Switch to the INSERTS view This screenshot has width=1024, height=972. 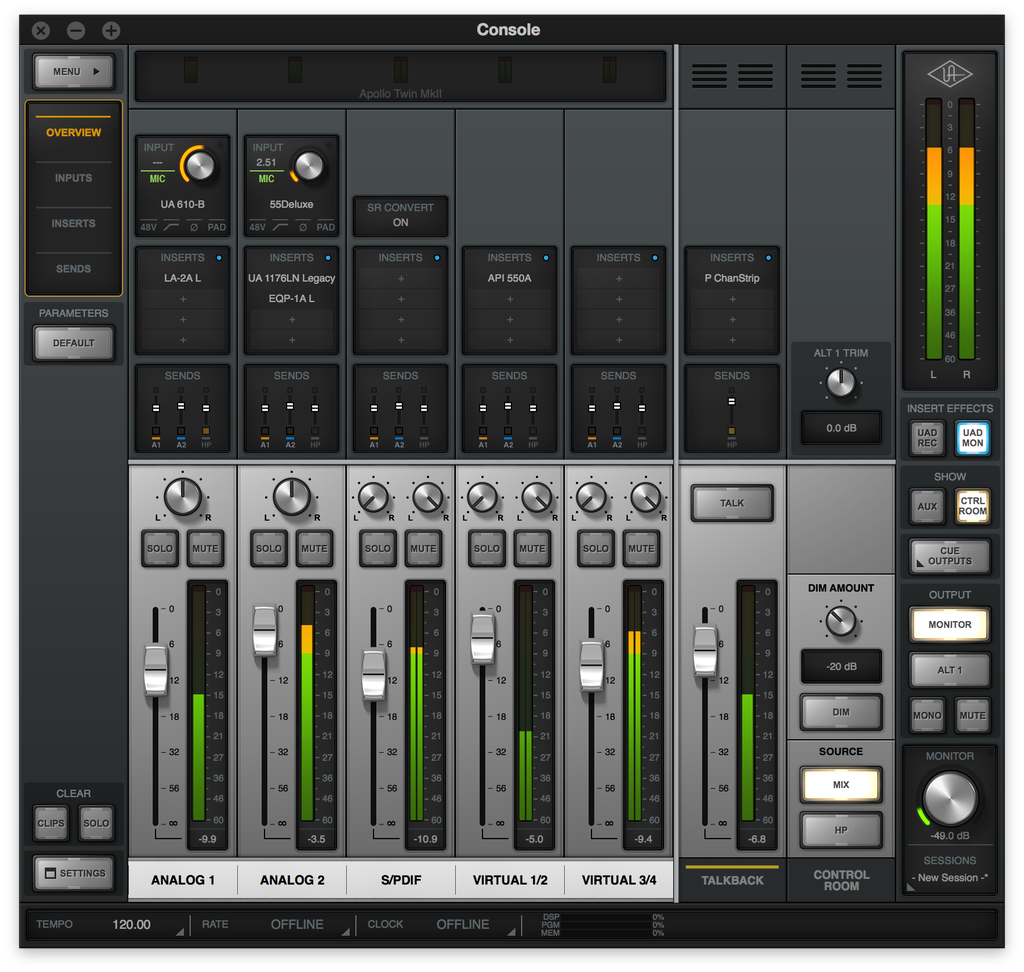point(74,223)
